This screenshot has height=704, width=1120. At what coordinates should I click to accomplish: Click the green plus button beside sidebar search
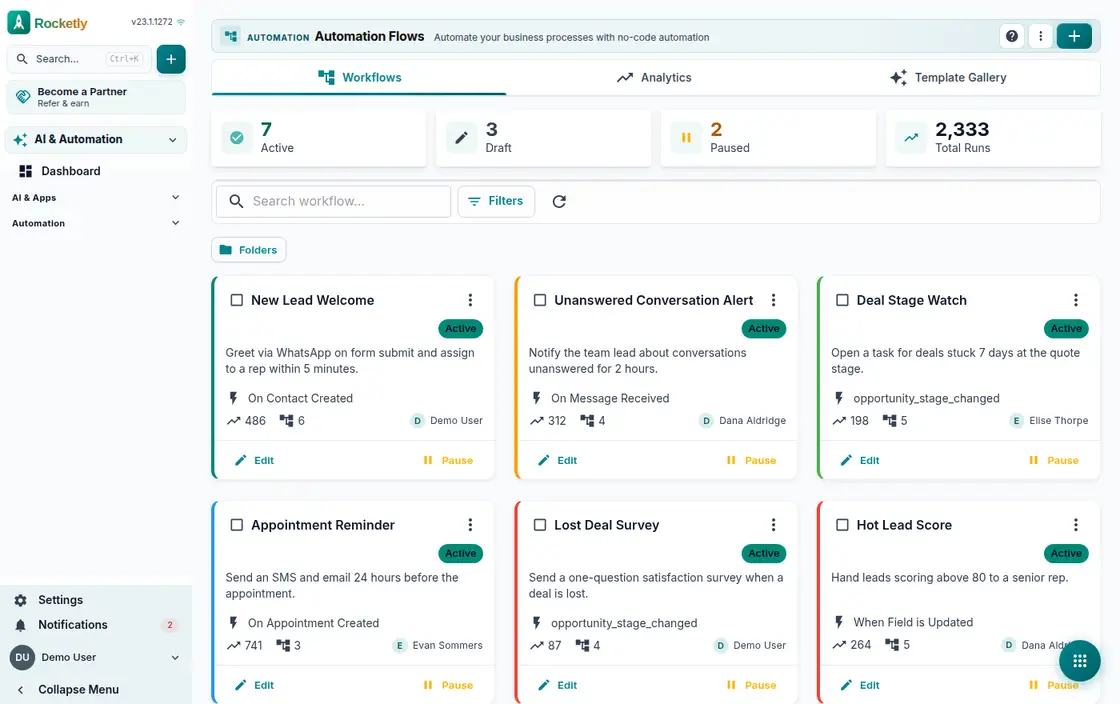click(171, 59)
